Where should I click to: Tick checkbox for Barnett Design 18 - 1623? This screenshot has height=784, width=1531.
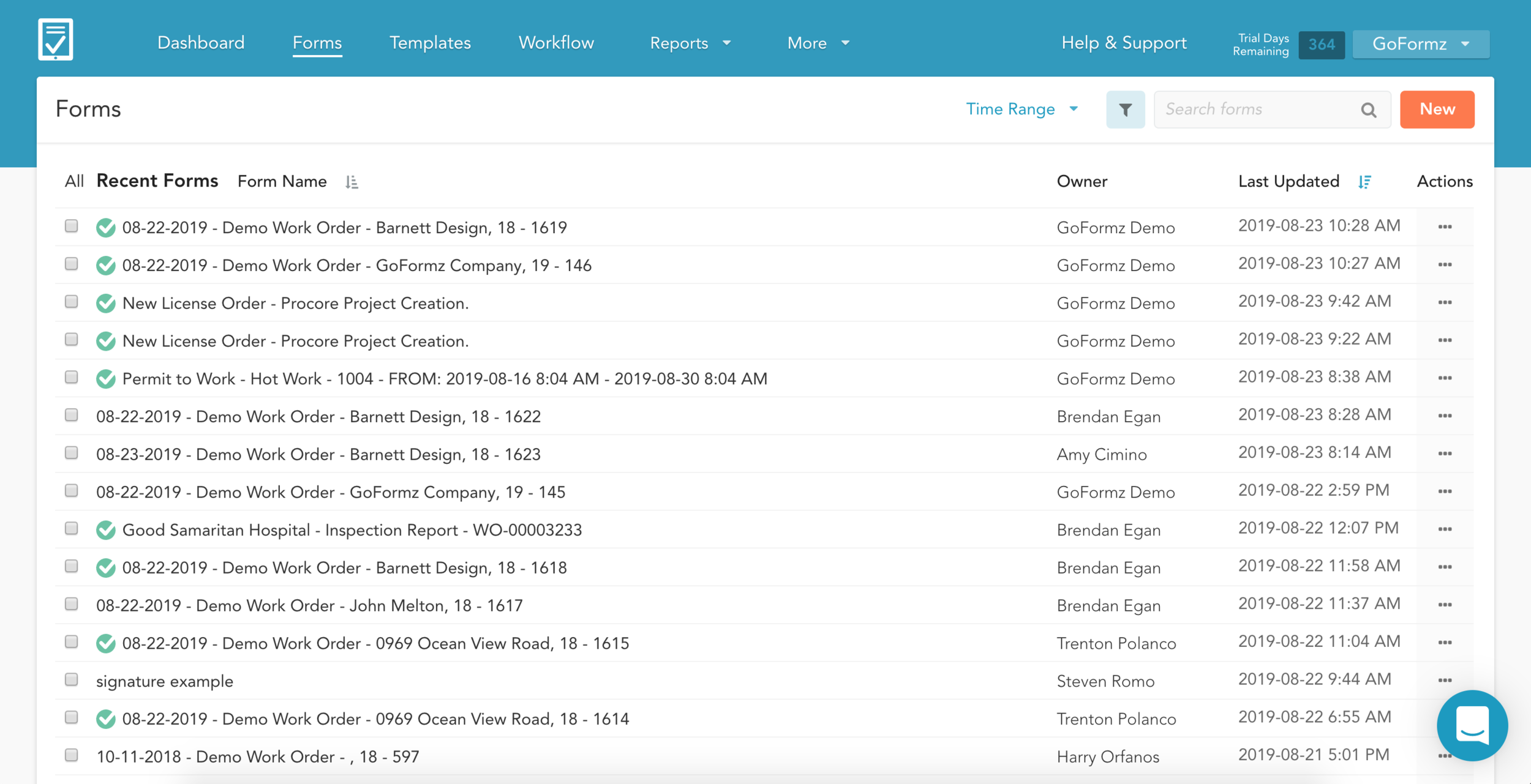[72, 453]
